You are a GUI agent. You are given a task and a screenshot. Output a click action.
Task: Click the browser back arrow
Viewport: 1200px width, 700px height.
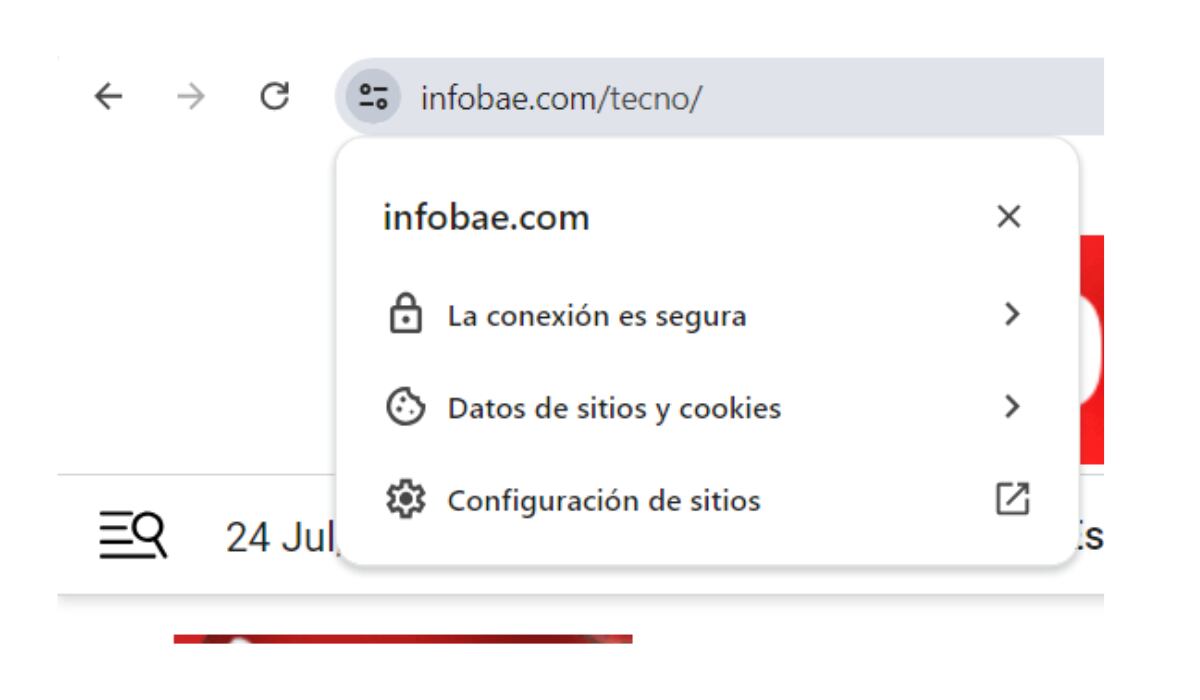point(107,97)
